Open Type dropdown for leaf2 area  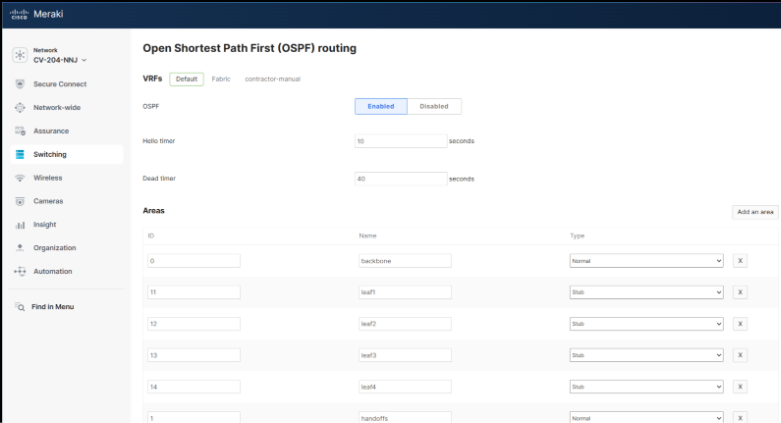(647, 324)
